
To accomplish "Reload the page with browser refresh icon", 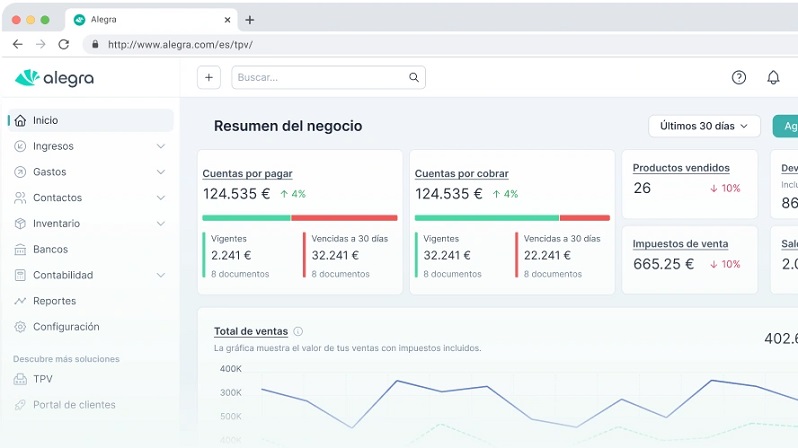I will point(64,44).
